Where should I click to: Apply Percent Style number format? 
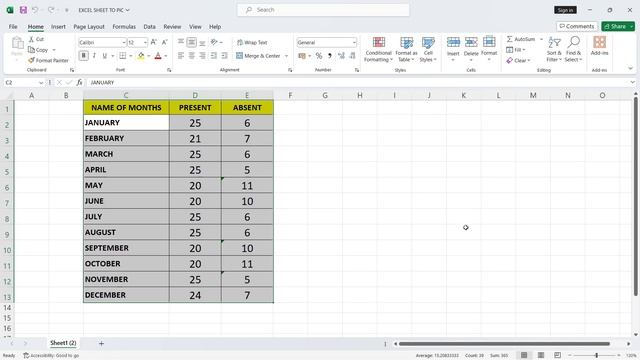319,56
